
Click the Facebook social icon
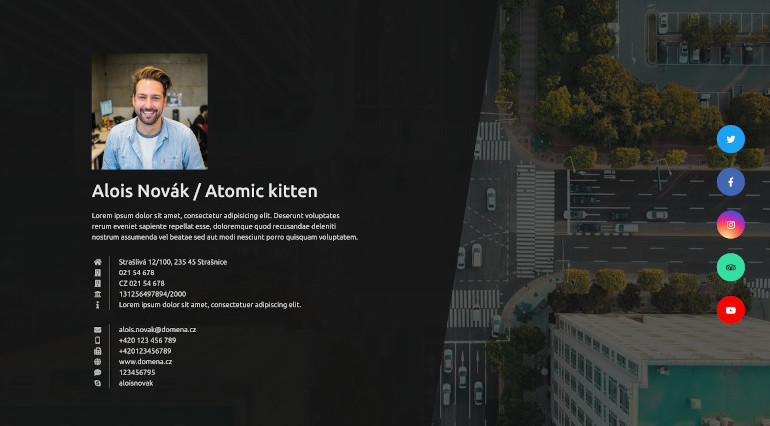pos(731,182)
